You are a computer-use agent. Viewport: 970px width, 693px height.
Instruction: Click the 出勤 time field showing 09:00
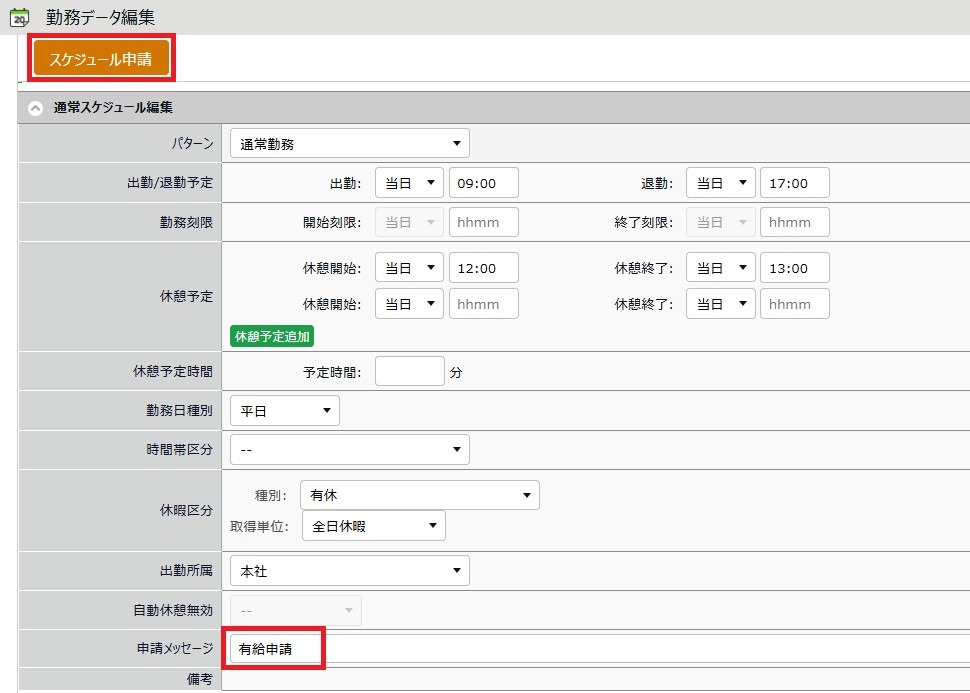click(x=484, y=183)
